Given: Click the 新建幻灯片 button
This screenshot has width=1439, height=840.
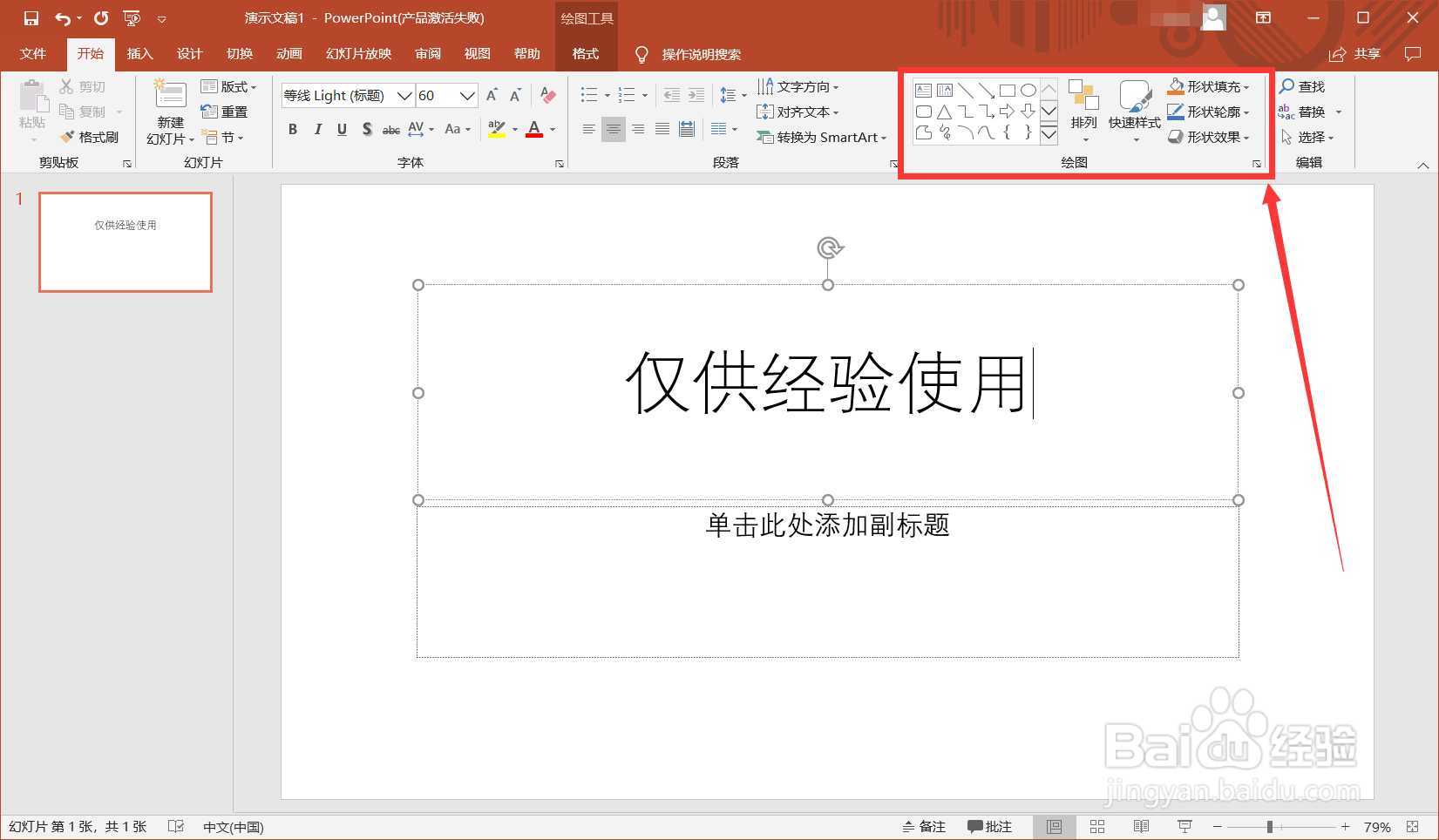Looking at the screenshot, I should tap(168, 112).
